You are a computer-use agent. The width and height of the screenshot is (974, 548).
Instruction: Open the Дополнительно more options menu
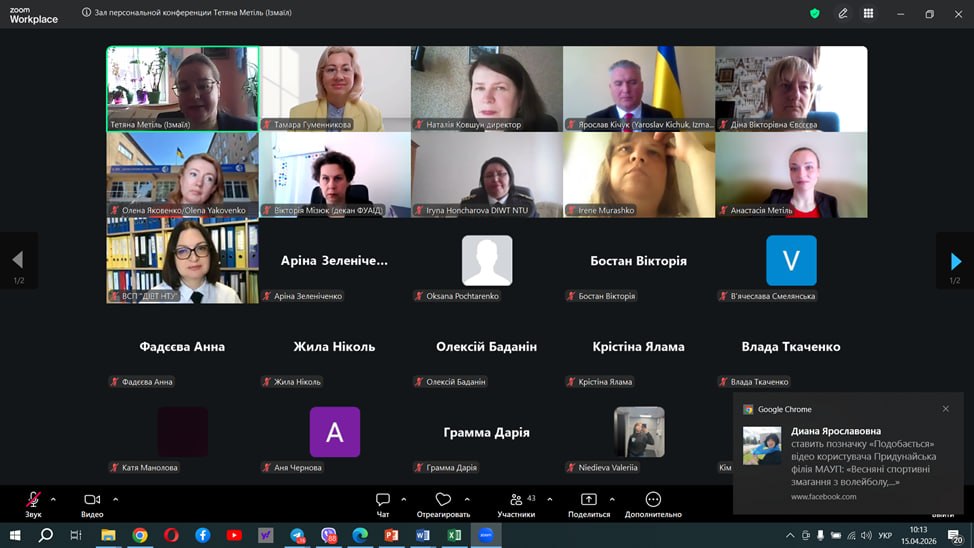[653, 500]
